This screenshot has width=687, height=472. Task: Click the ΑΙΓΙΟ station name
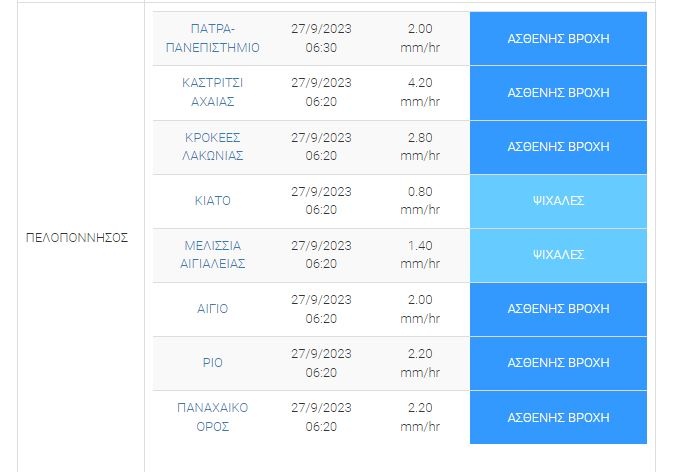point(212,308)
